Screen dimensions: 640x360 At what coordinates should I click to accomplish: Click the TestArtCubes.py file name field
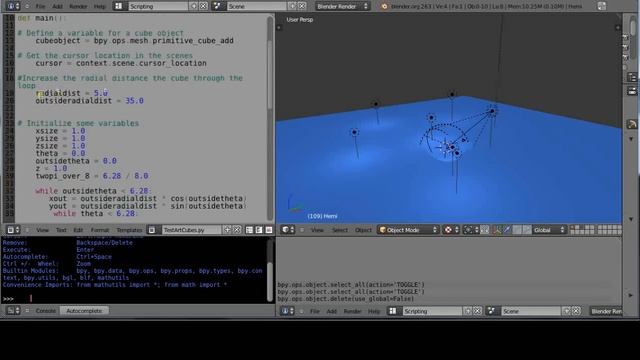point(191,230)
